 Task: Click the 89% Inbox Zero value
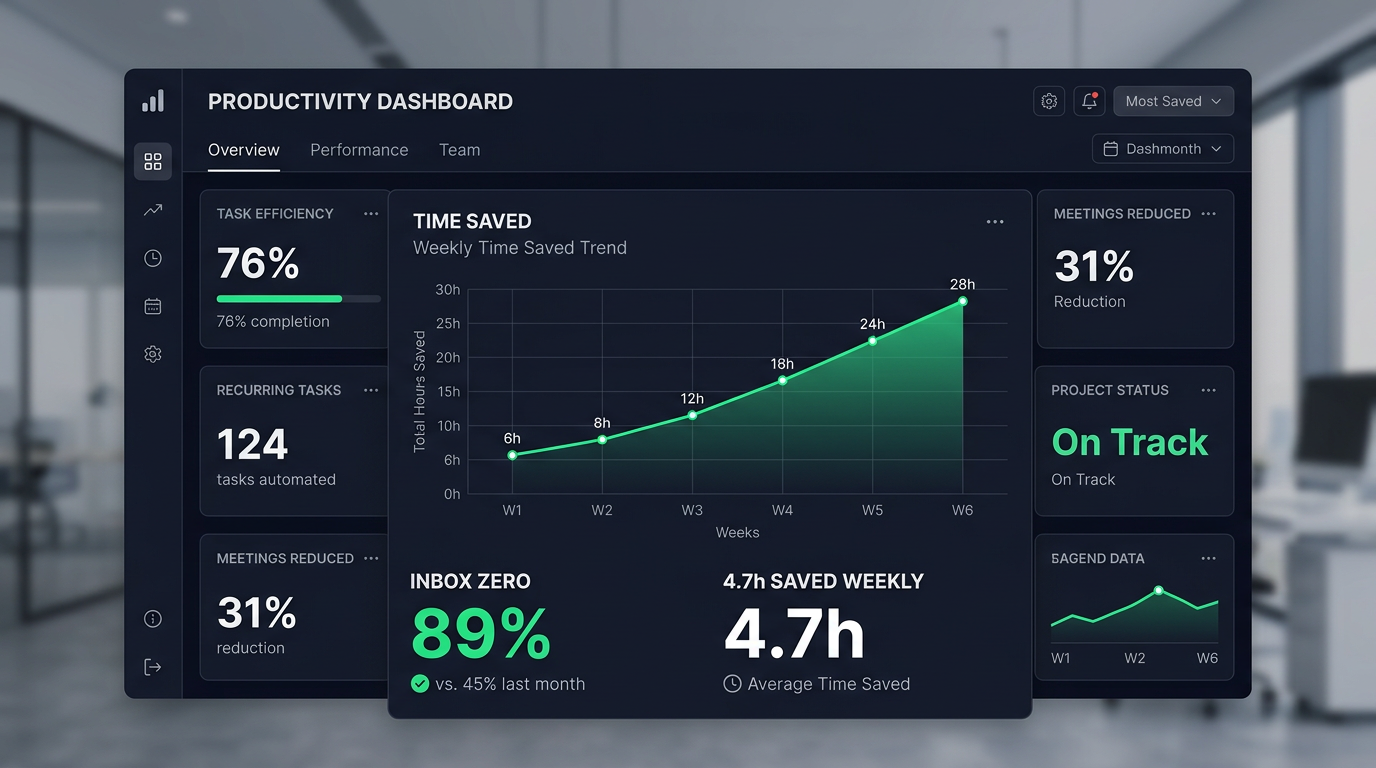480,634
